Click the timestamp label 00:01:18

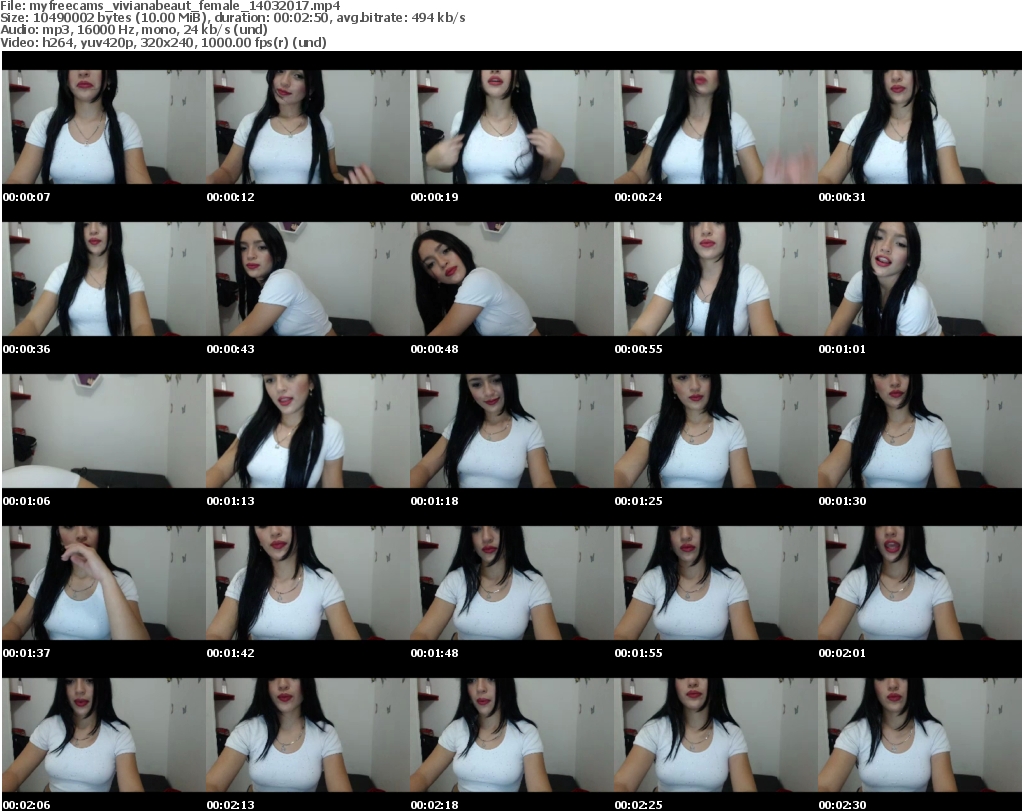pos(434,501)
